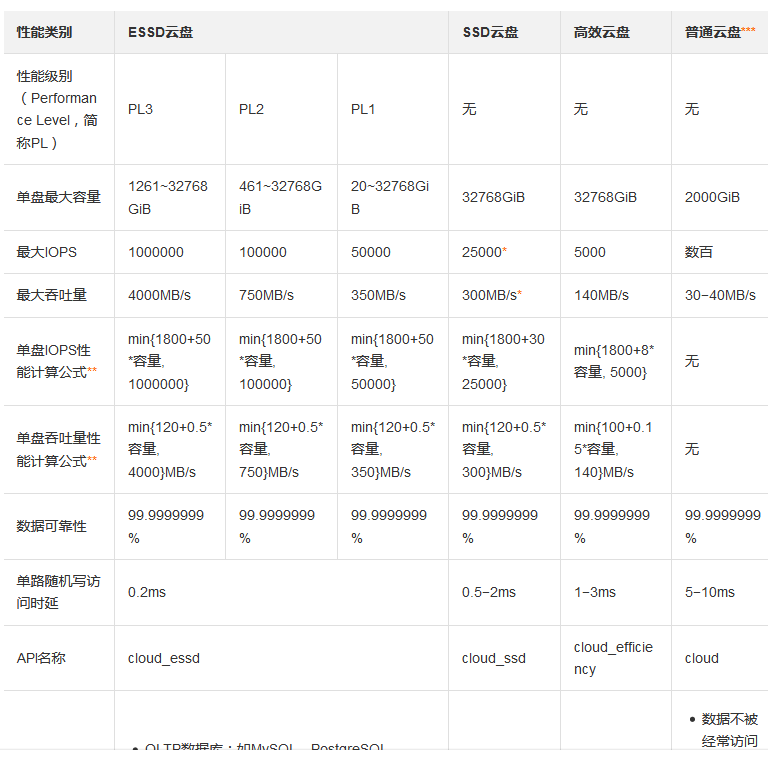Click the min{120+0.5*容量, 750}MB/s formula
Image resolution: width=768 pixels, height=760 pixels.
click(281, 450)
